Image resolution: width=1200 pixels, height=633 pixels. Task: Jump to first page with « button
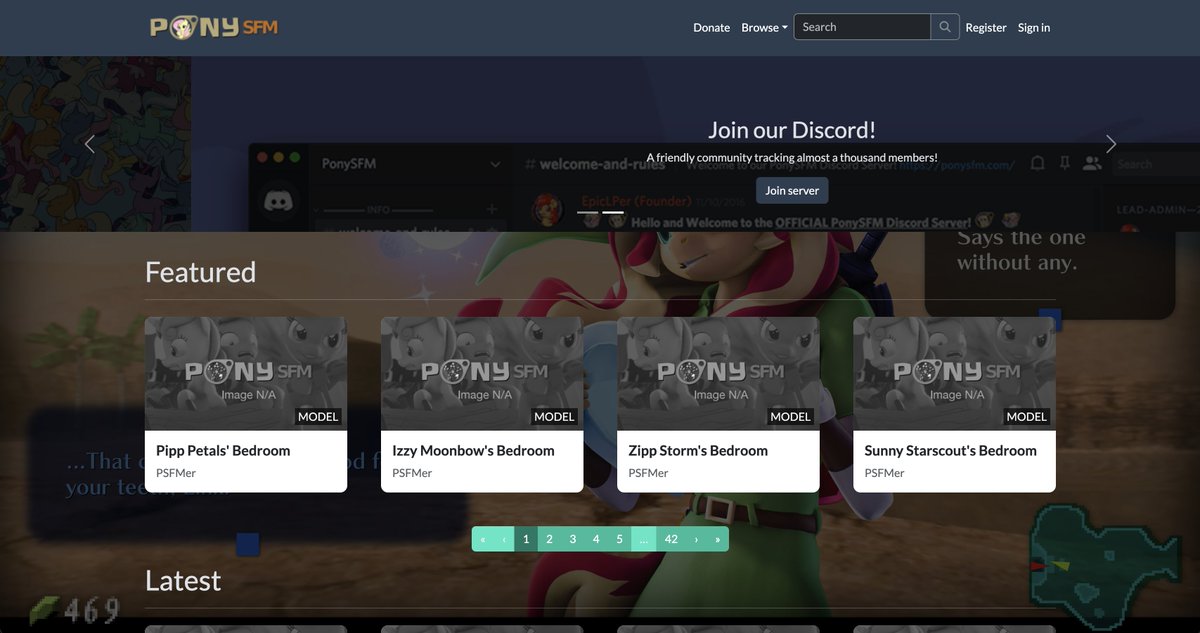pyautogui.click(x=483, y=539)
